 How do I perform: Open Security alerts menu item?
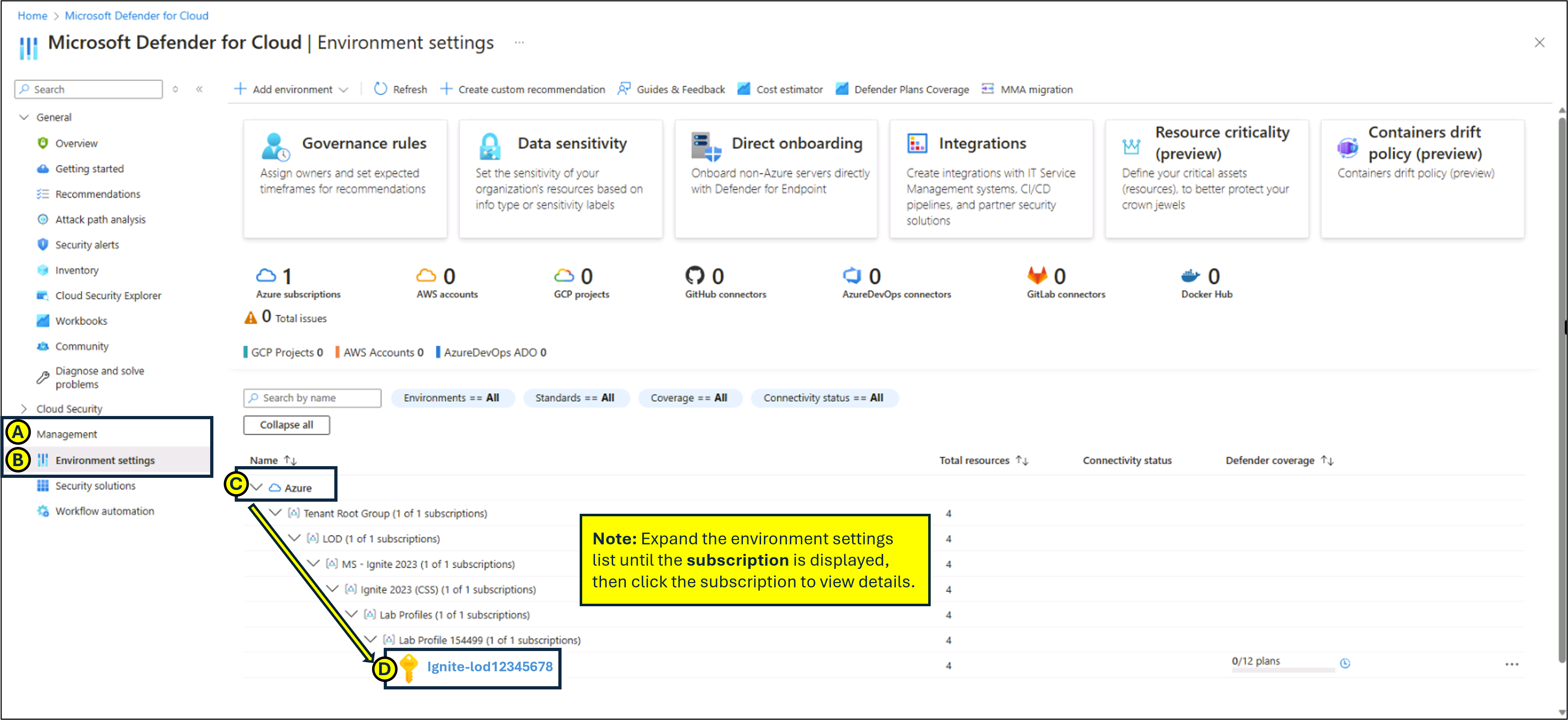pyautogui.click(x=86, y=245)
